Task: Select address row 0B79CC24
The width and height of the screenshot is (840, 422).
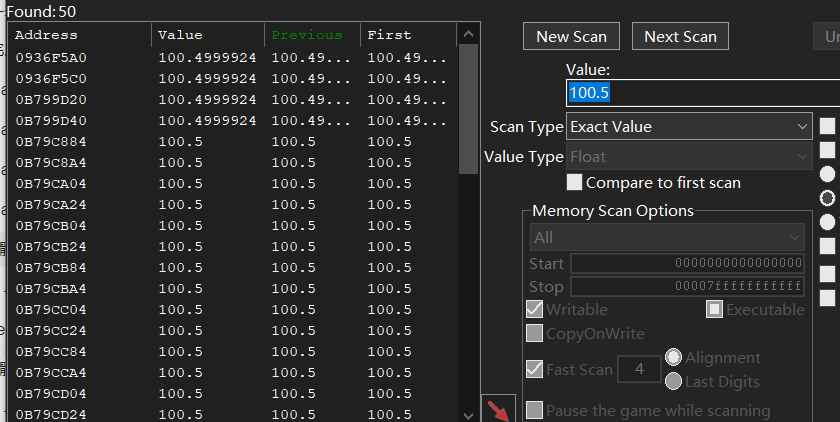Action: point(233,330)
